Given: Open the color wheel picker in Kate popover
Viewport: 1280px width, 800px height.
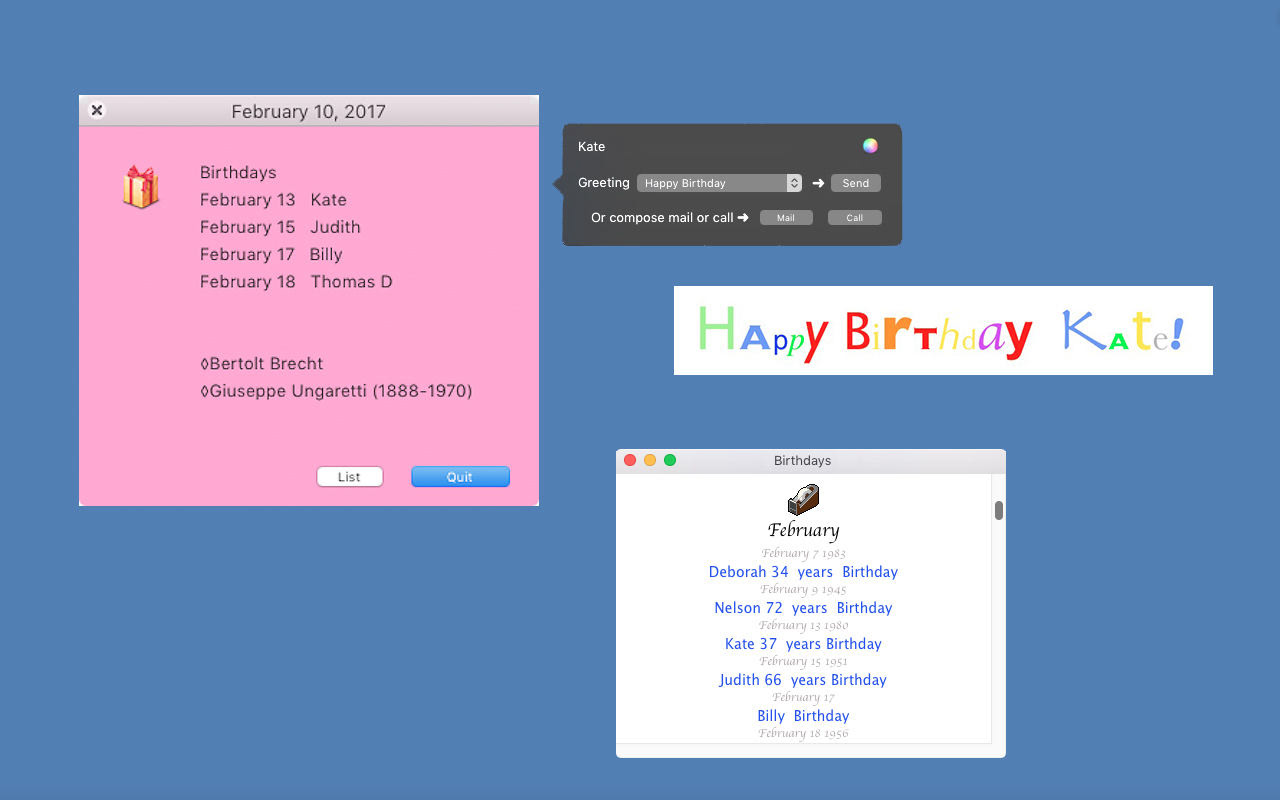Looking at the screenshot, I should click(x=870, y=146).
